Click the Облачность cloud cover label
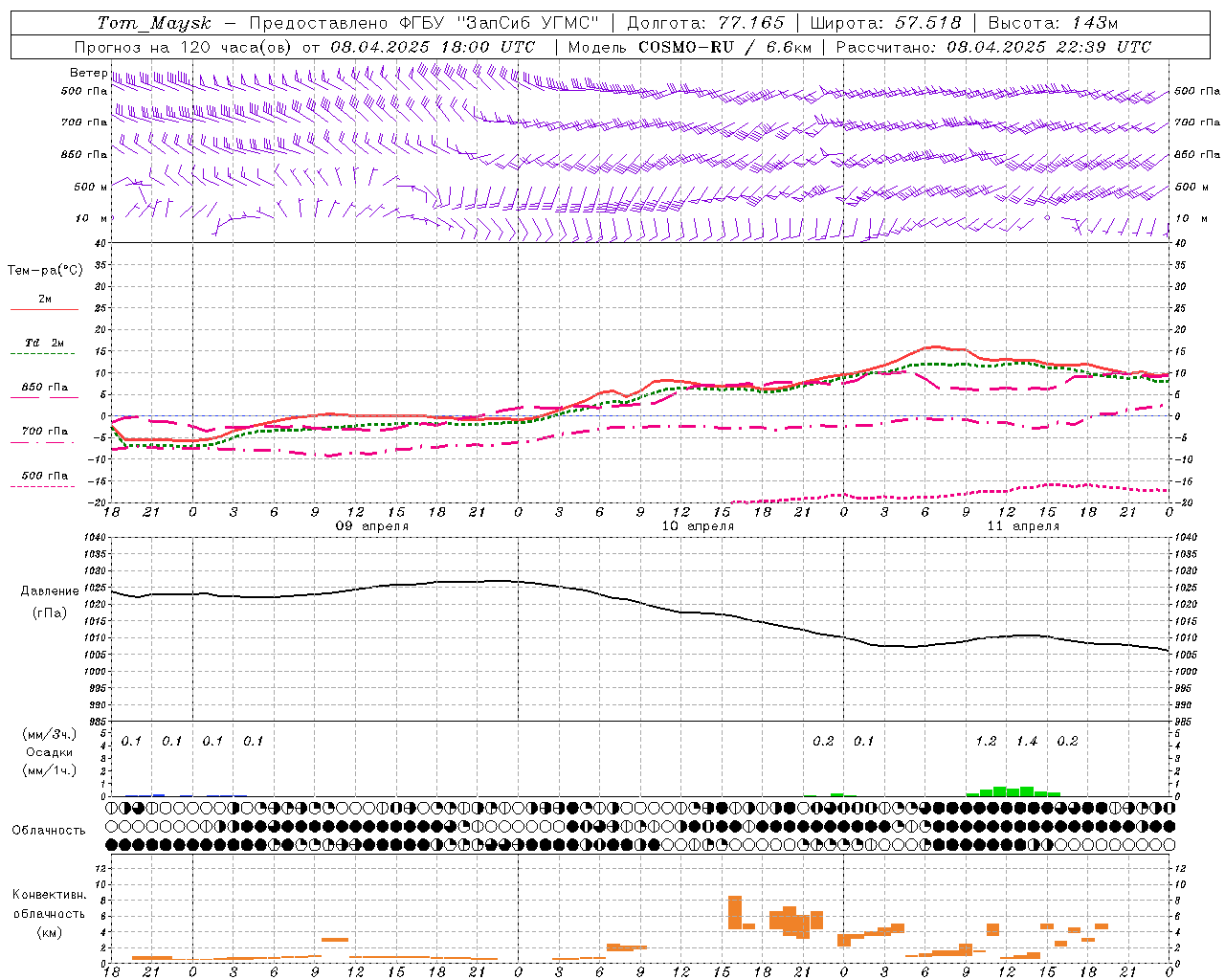The image size is (1225, 980). (x=49, y=831)
